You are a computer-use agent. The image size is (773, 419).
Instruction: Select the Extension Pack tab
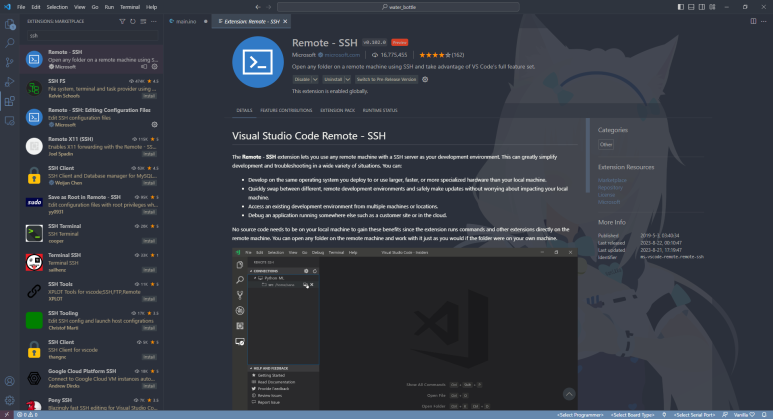point(338,110)
